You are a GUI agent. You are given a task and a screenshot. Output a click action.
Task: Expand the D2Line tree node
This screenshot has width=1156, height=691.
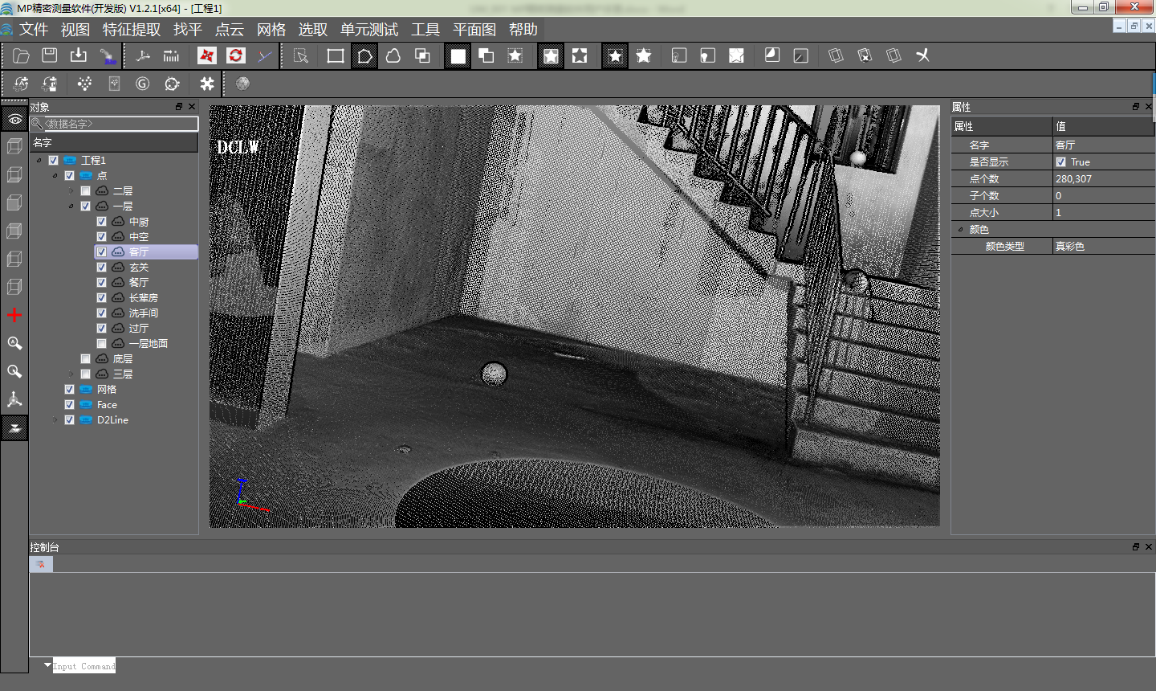[x=55, y=421]
